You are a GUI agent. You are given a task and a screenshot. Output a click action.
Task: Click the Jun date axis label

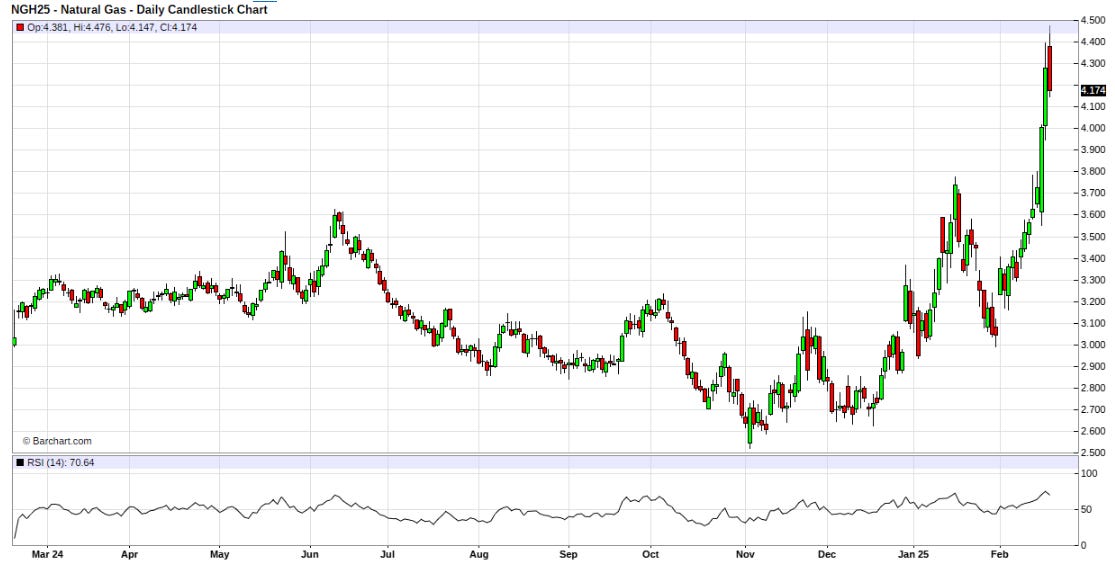click(309, 553)
